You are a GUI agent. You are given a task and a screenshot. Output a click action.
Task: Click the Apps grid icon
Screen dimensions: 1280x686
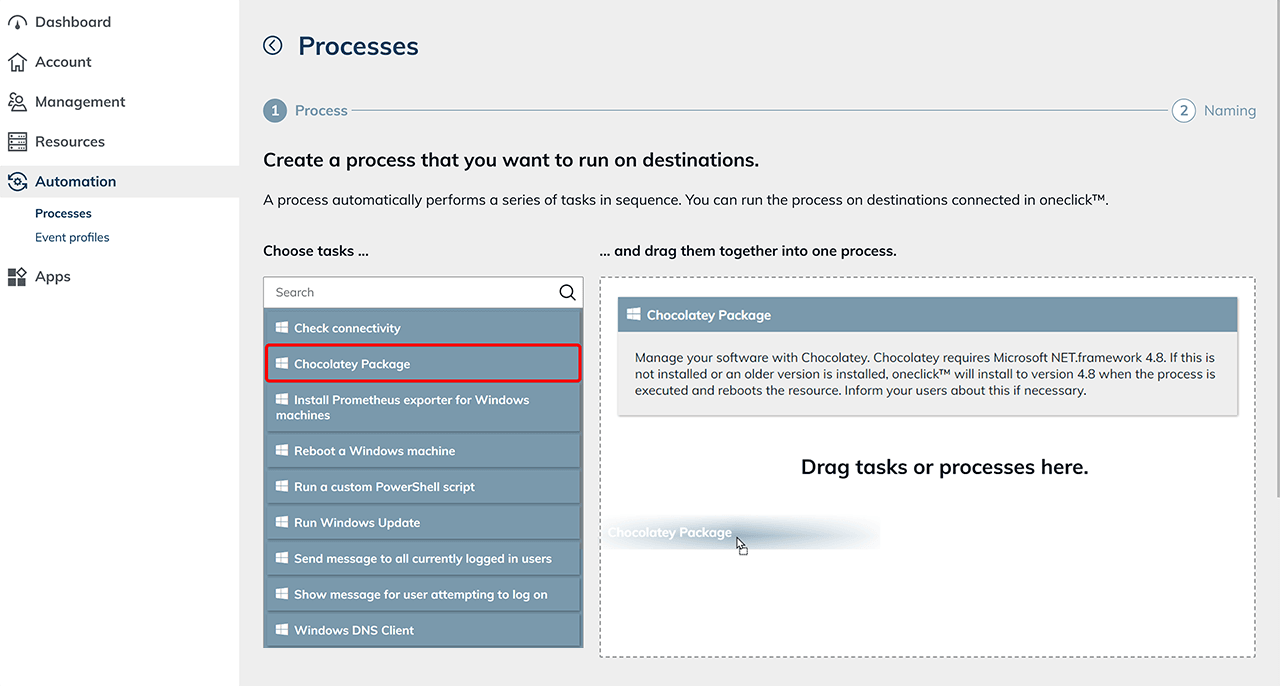point(17,277)
